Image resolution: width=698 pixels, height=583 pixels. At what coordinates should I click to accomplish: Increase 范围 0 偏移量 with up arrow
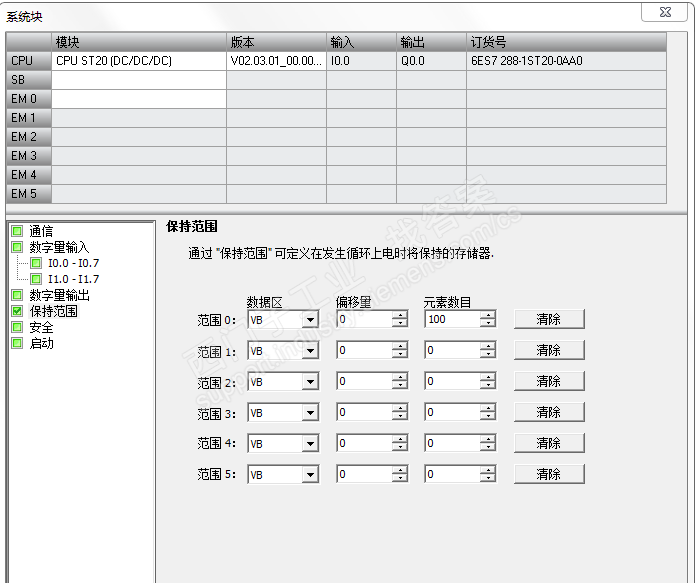tap(400, 315)
